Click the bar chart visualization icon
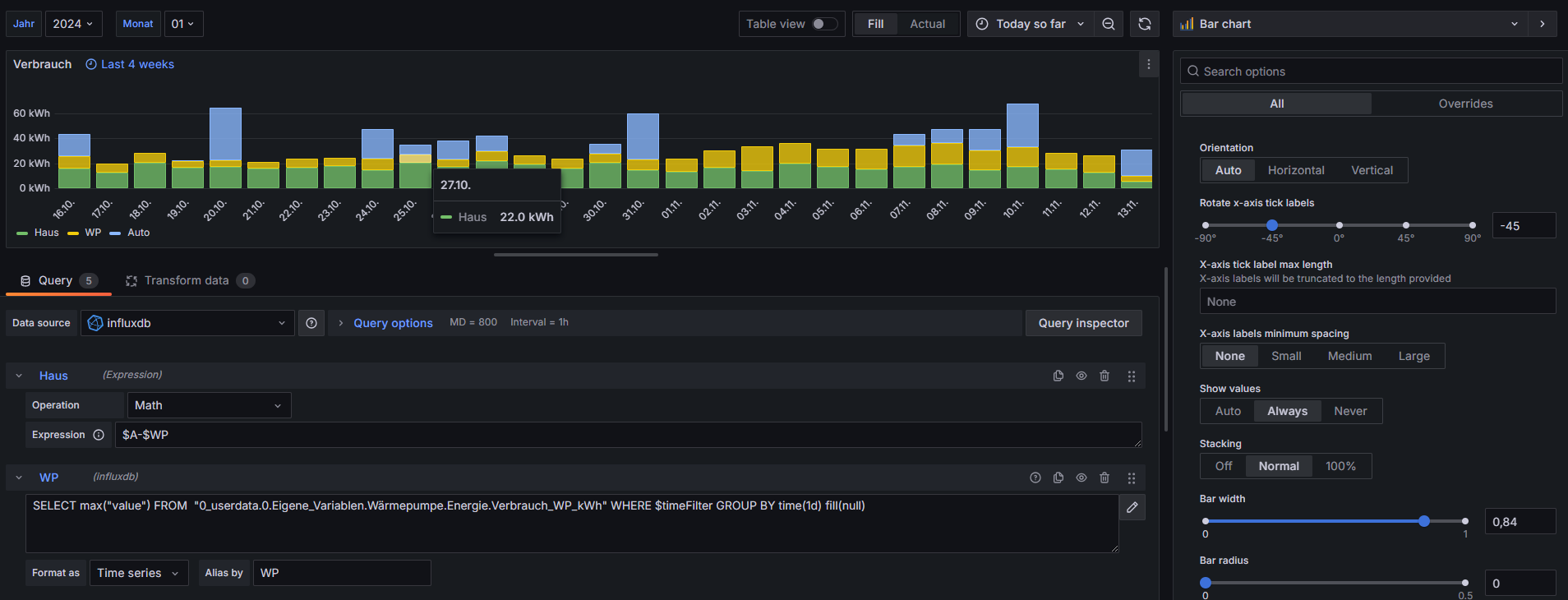The width and height of the screenshot is (1568, 600). click(x=1187, y=24)
